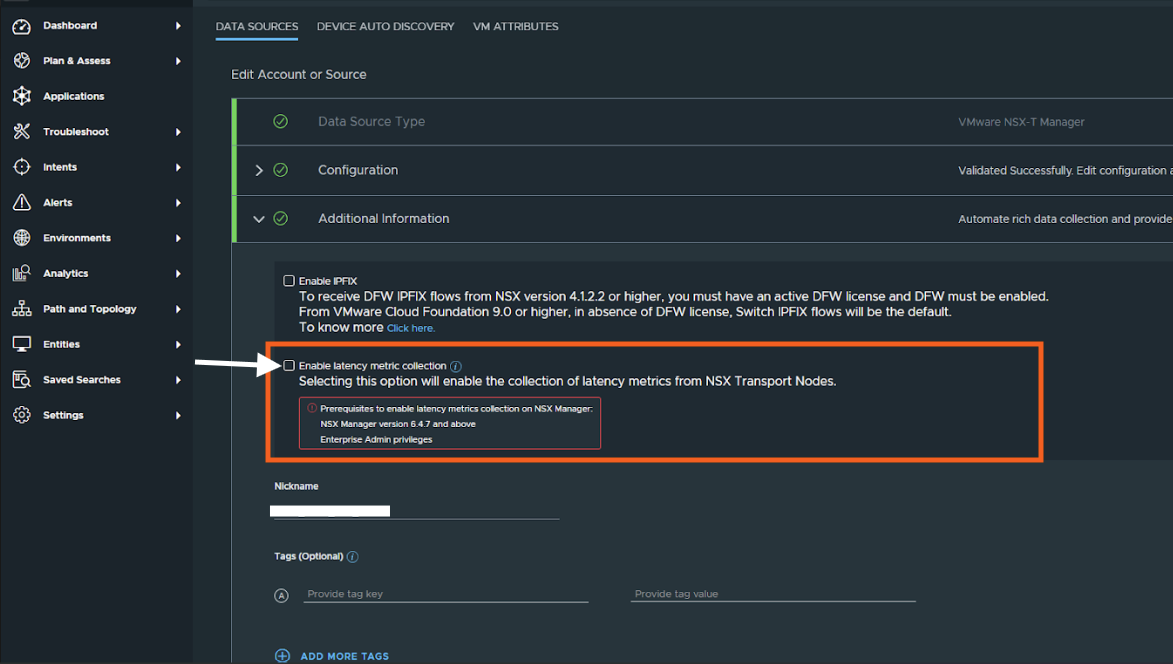
Task: Enable the IPFIX checkbox
Action: point(289,281)
